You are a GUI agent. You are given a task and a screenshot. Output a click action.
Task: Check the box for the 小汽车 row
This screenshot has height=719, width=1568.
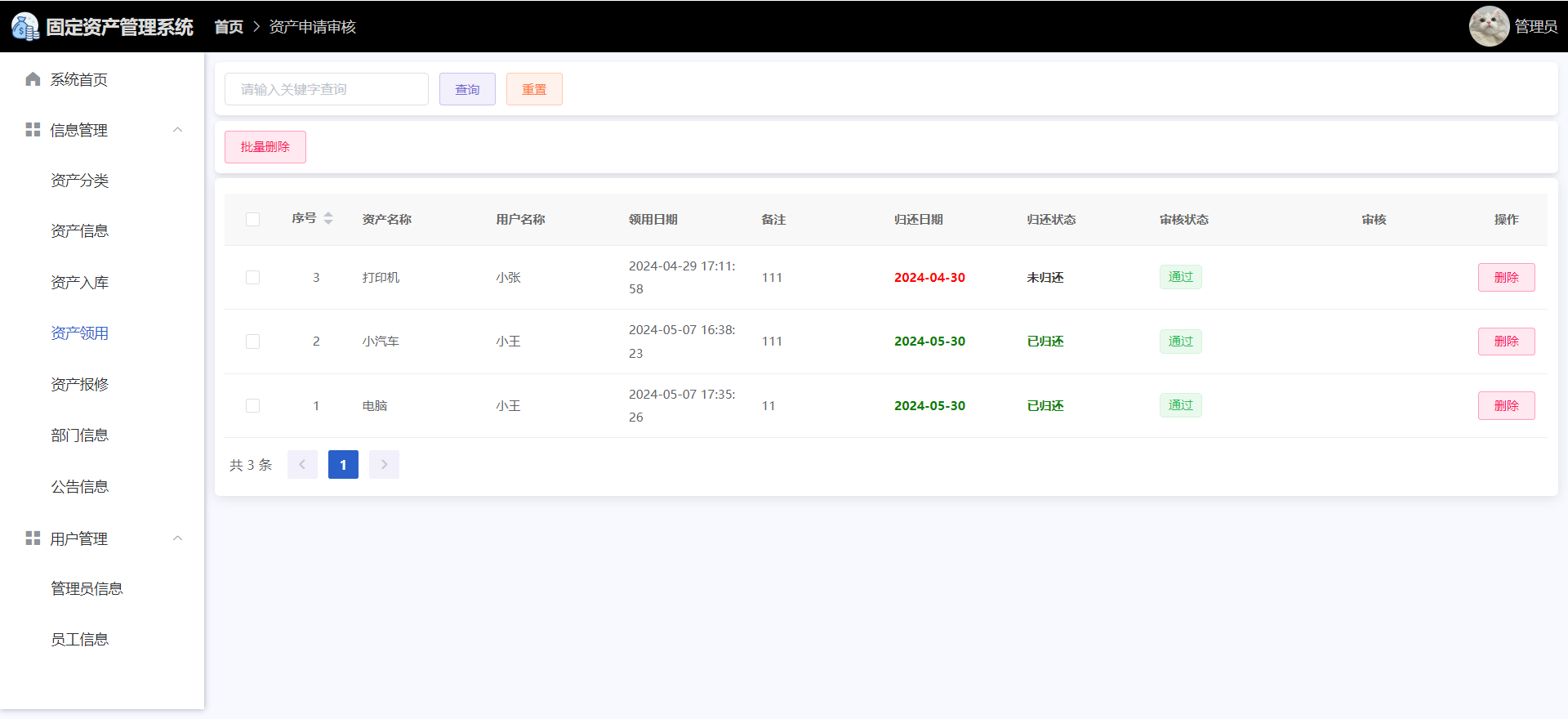pos(252,342)
